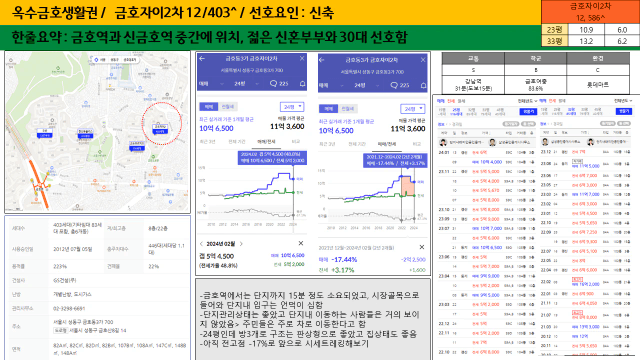Go to next month after 2024년 02월
This screenshot has width=640, height=360.
(x=241, y=244)
